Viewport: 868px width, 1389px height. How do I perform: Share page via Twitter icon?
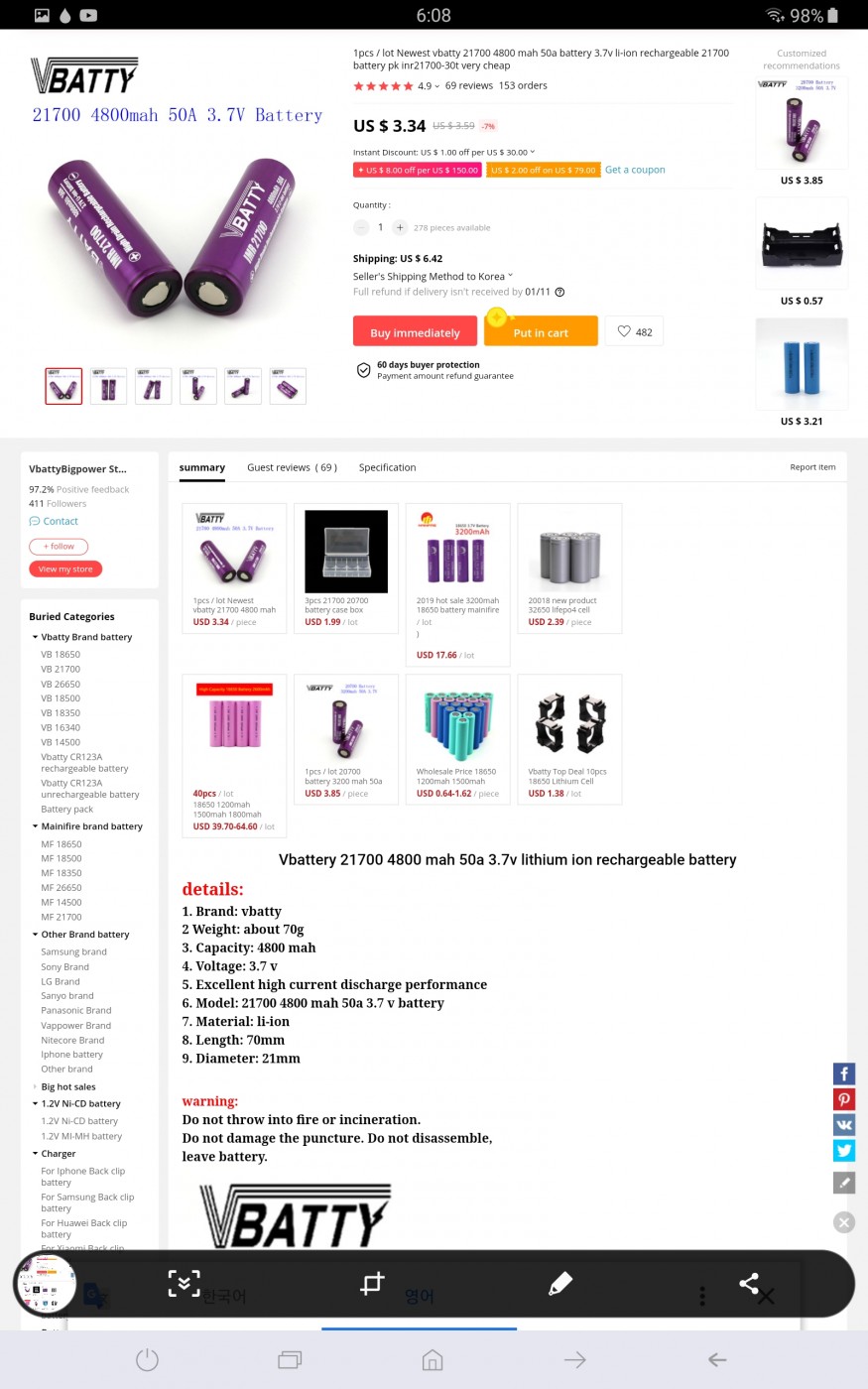pyautogui.click(x=843, y=1150)
